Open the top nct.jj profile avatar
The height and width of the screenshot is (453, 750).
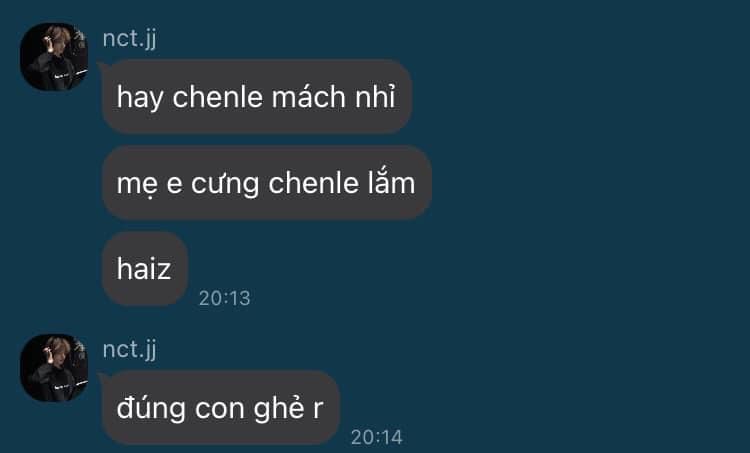coord(54,56)
